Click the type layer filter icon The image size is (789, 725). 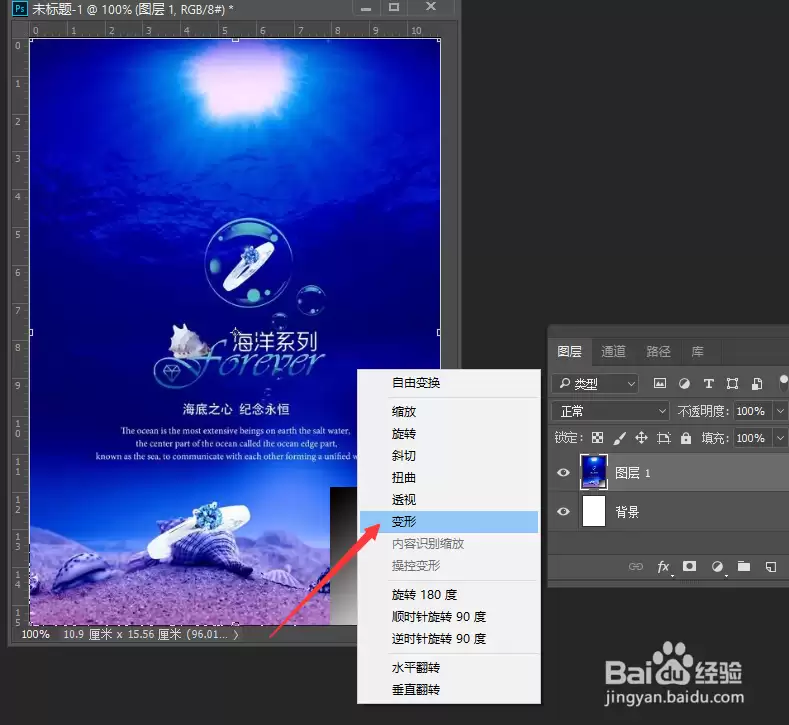coord(708,383)
